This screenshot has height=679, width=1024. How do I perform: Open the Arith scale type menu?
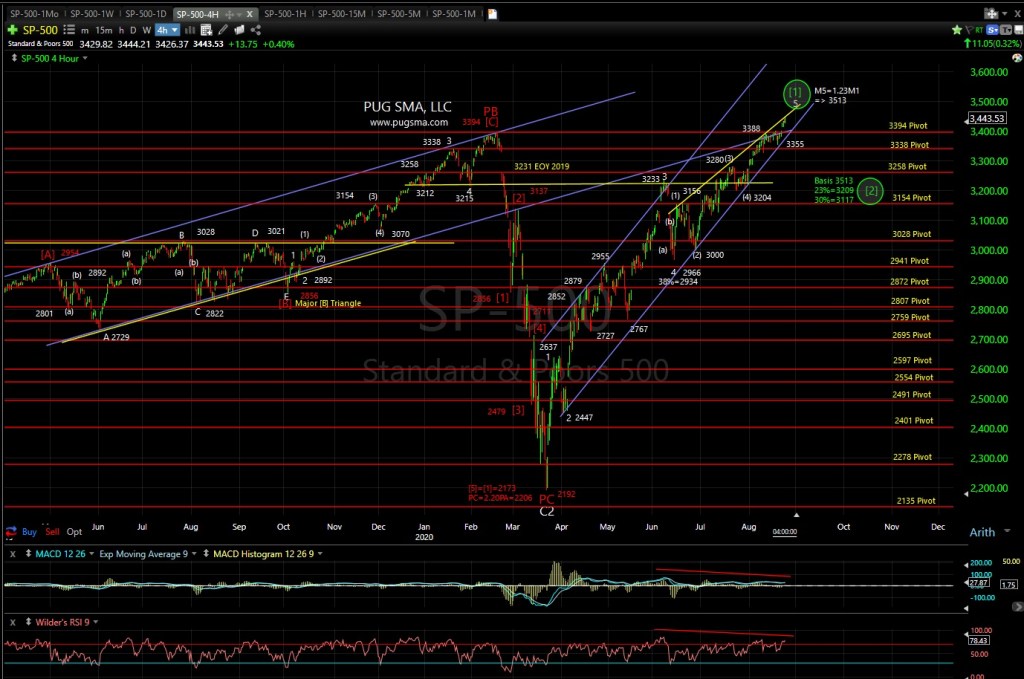989,532
